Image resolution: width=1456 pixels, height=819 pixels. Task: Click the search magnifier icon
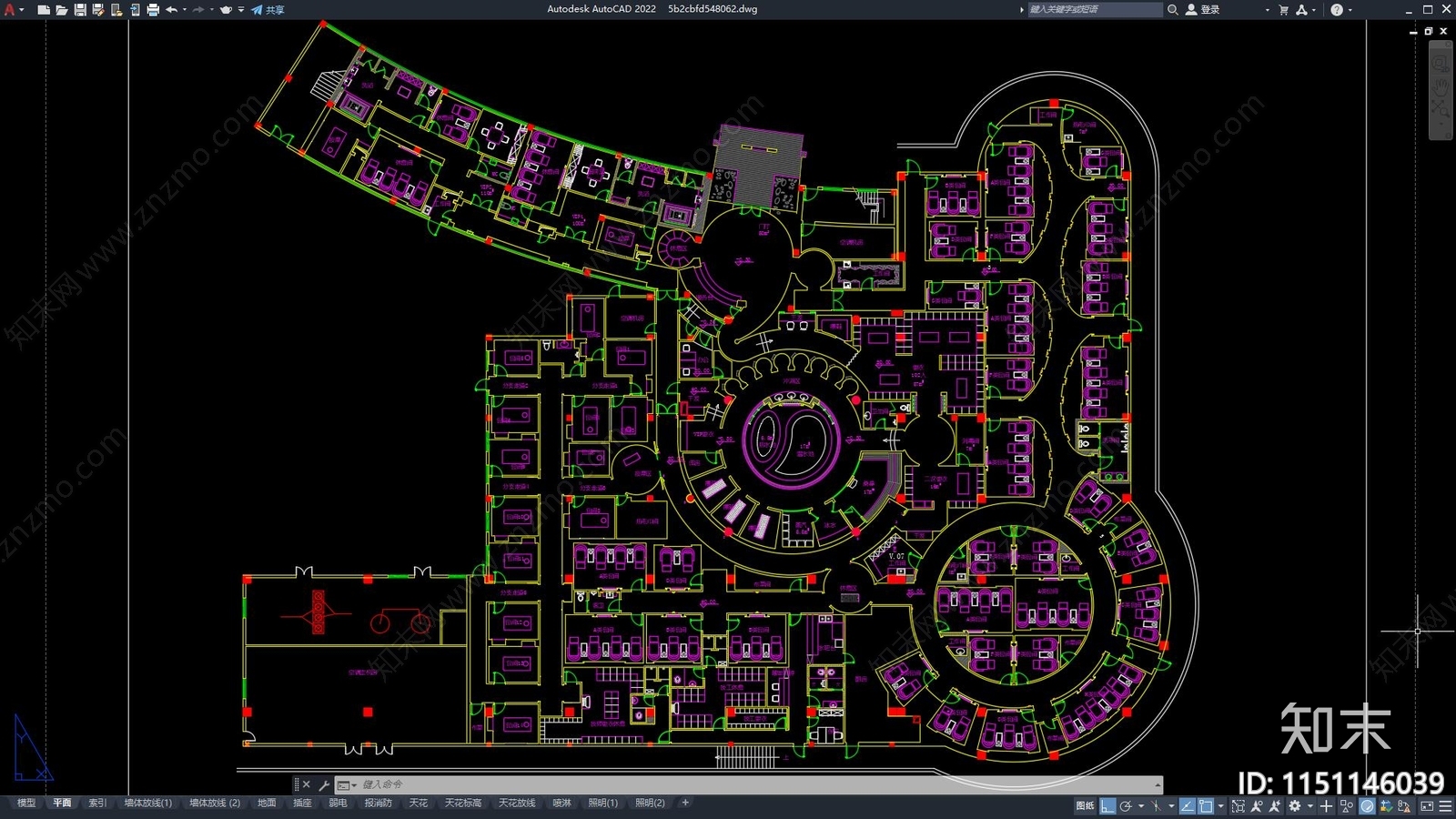click(x=1173, y=9)
